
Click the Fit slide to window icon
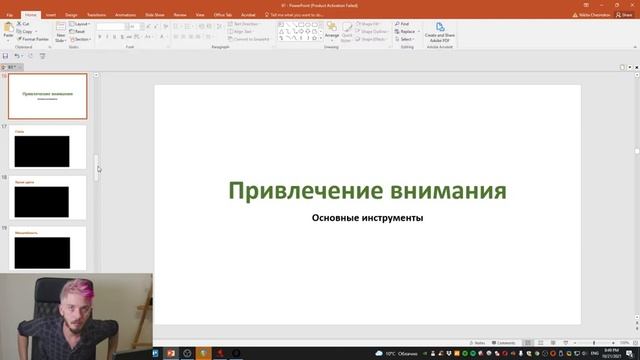[x=635, y=343]
